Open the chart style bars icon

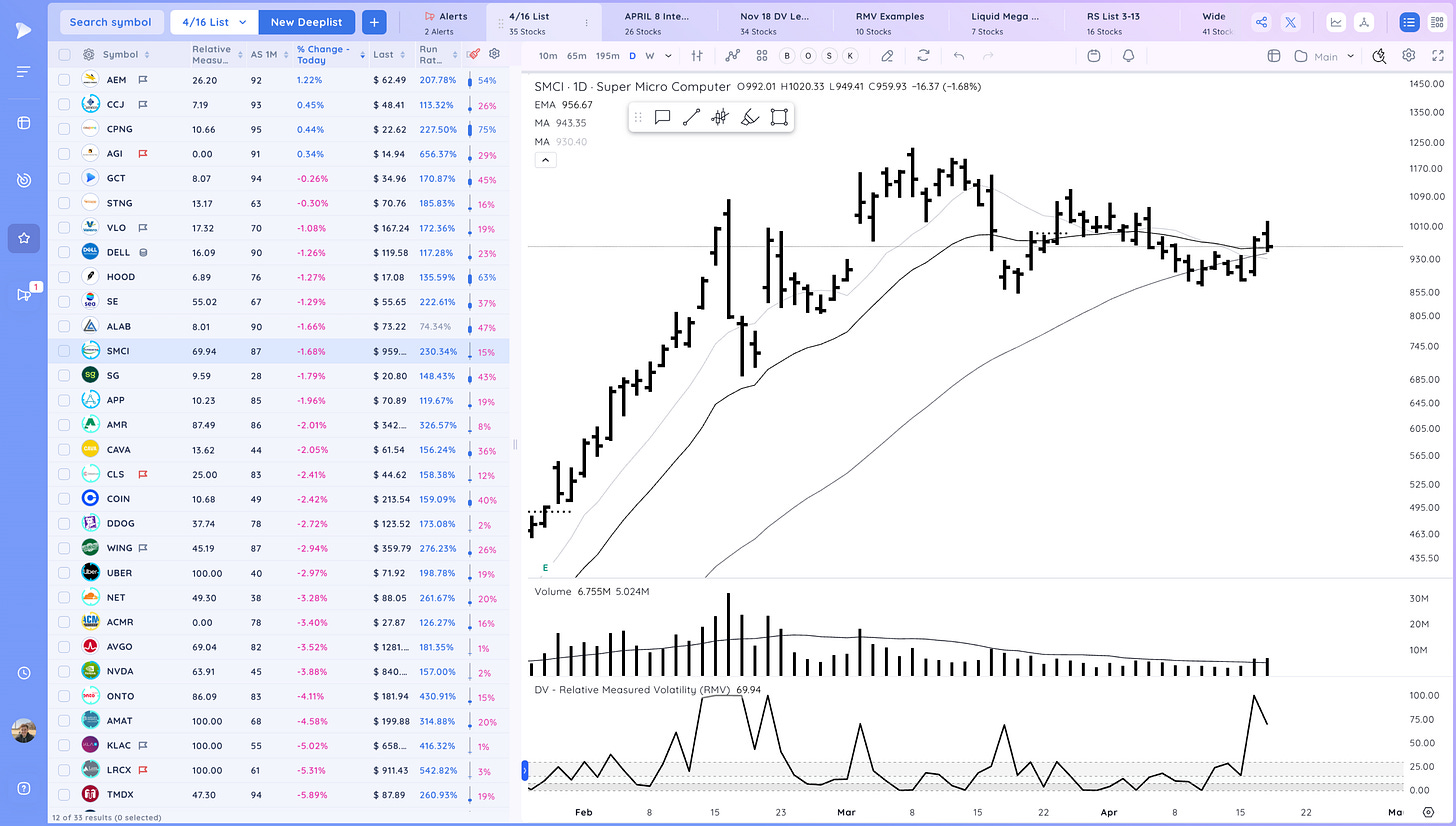697,56
